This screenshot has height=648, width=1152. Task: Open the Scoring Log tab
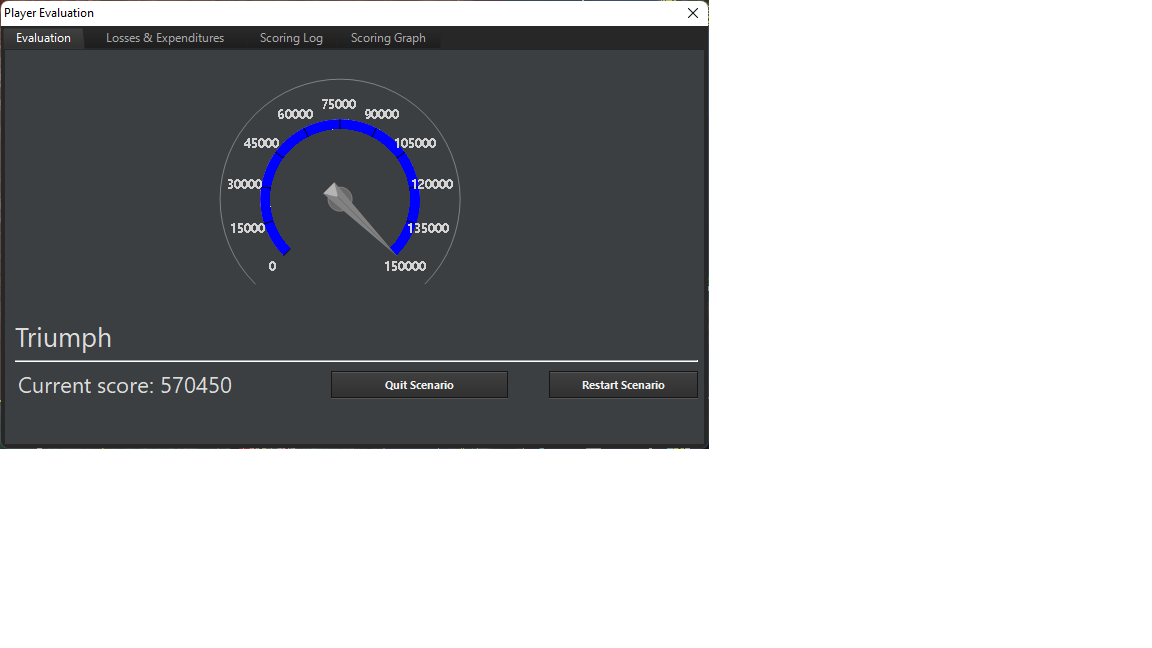(x=291, y=38)
